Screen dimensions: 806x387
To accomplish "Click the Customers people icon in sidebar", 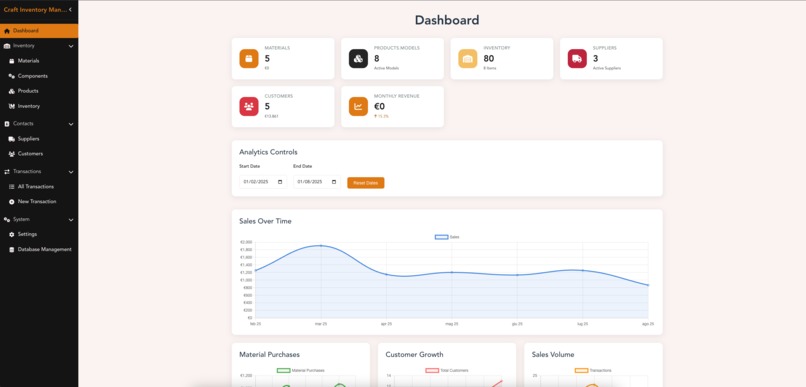I will [12, 154].
